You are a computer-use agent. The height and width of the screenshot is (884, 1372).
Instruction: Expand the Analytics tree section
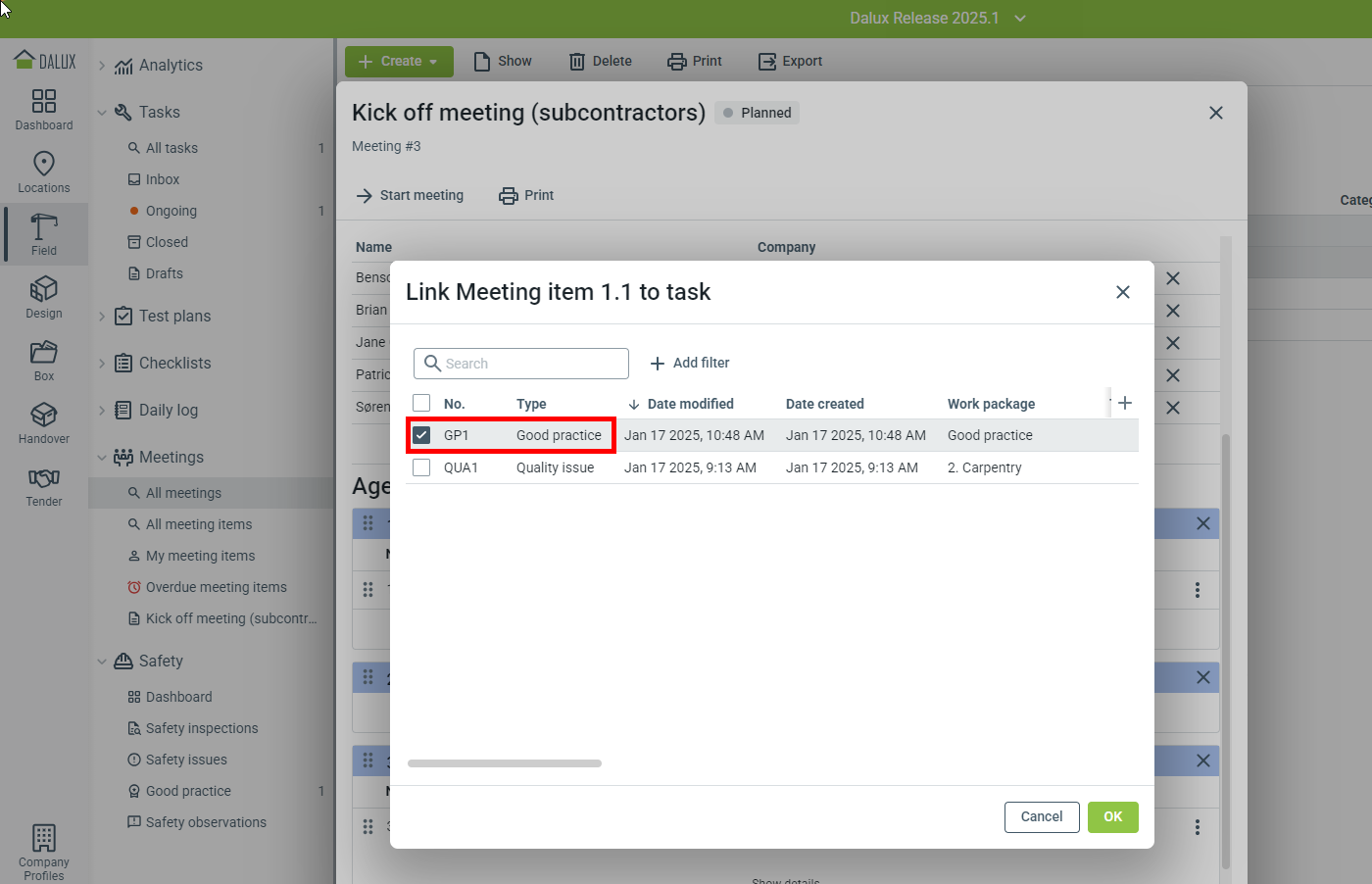point(102,66)
